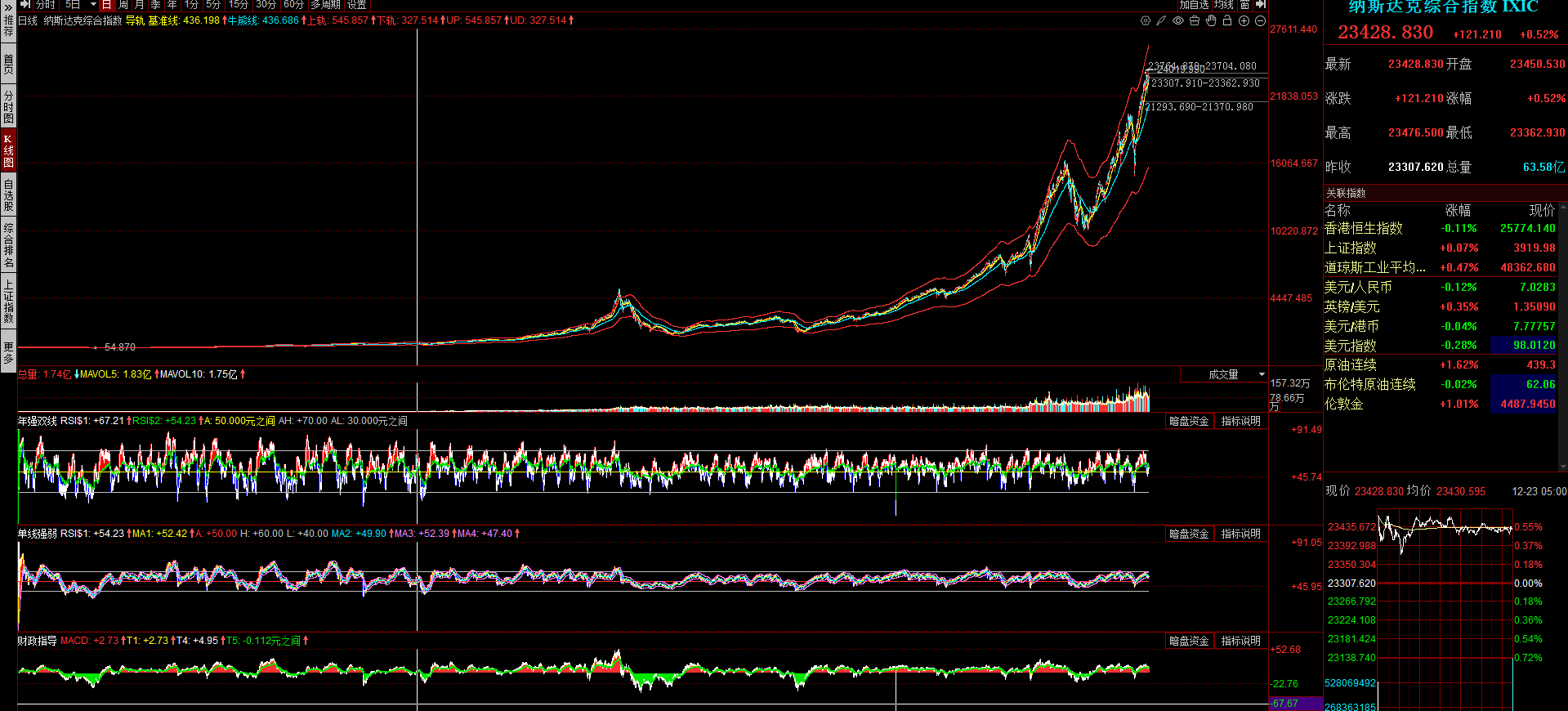Viewport: 1568px width, 711px height.
Task: Click 加自选 add to watchlist
Action: [1194, 5]
